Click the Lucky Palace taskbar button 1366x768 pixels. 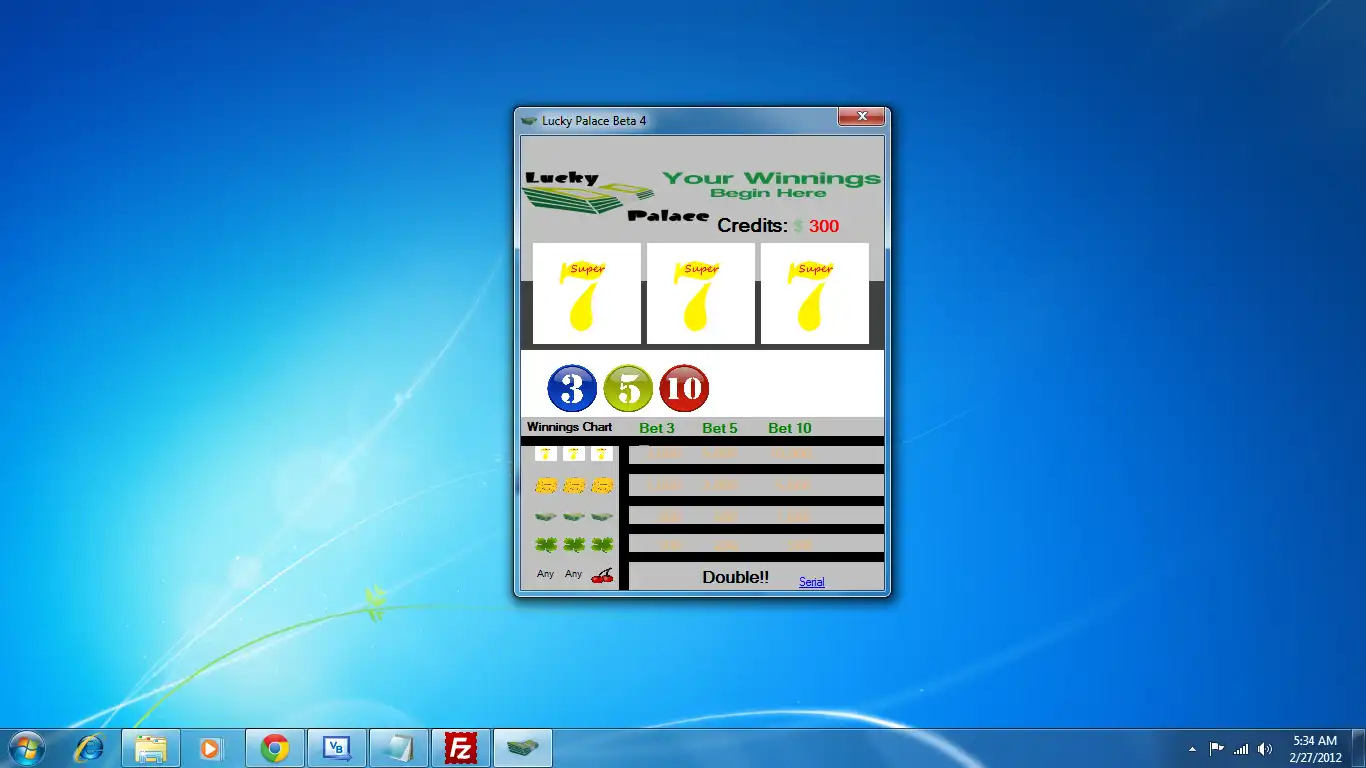click(523, 748)
